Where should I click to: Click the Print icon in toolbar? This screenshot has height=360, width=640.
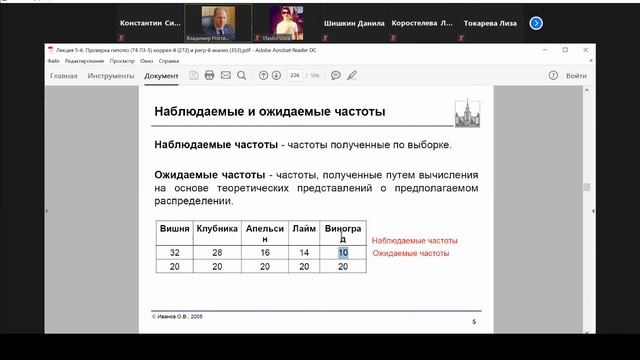click(209, 76)
